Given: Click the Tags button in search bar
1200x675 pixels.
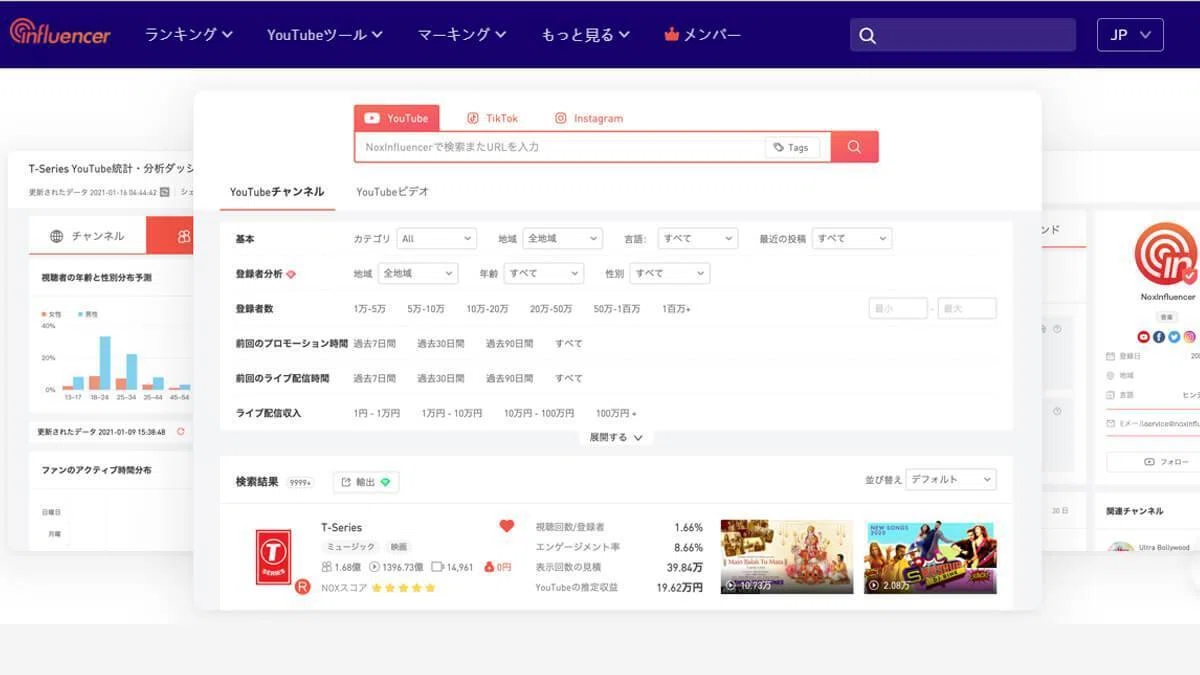Looking at the screenshot, I should coord(792,147).
